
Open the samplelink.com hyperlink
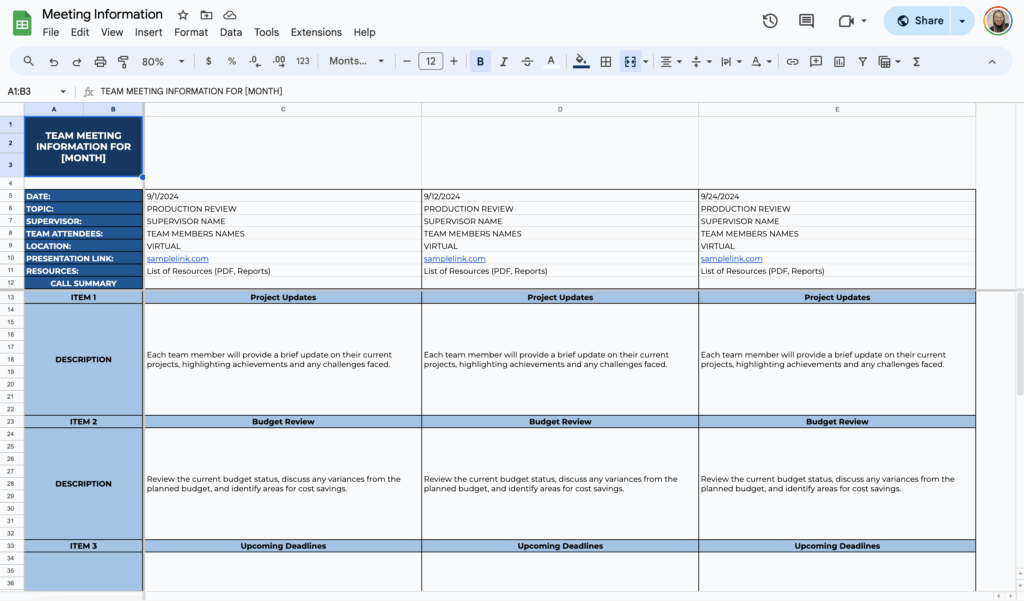pyautogui.click(x=178, y=258)
